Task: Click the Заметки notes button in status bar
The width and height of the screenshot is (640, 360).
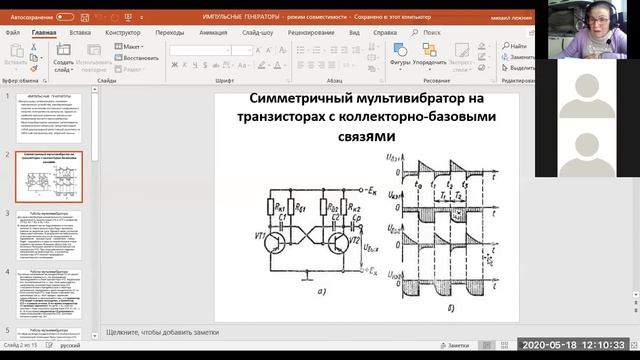Action: tap(455, 345)
